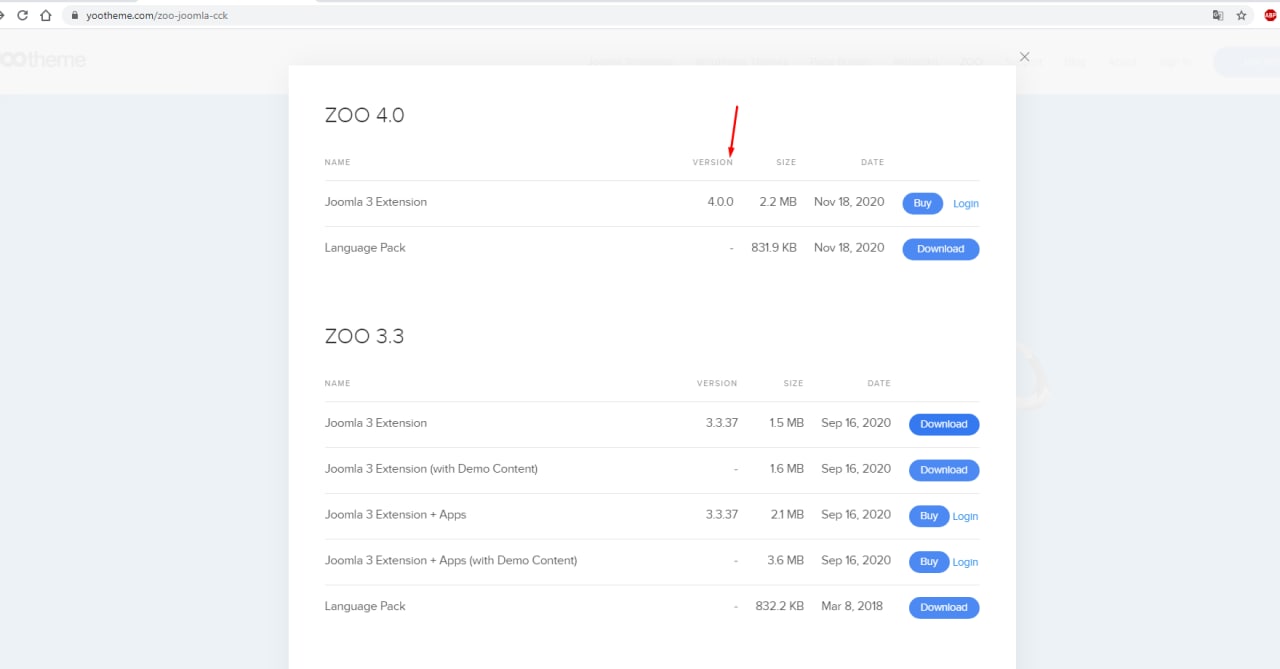1280x669 pixels.
Task: Select Joomla 3 Extension name under ZOO 4.0
Action: coord(376,202)
